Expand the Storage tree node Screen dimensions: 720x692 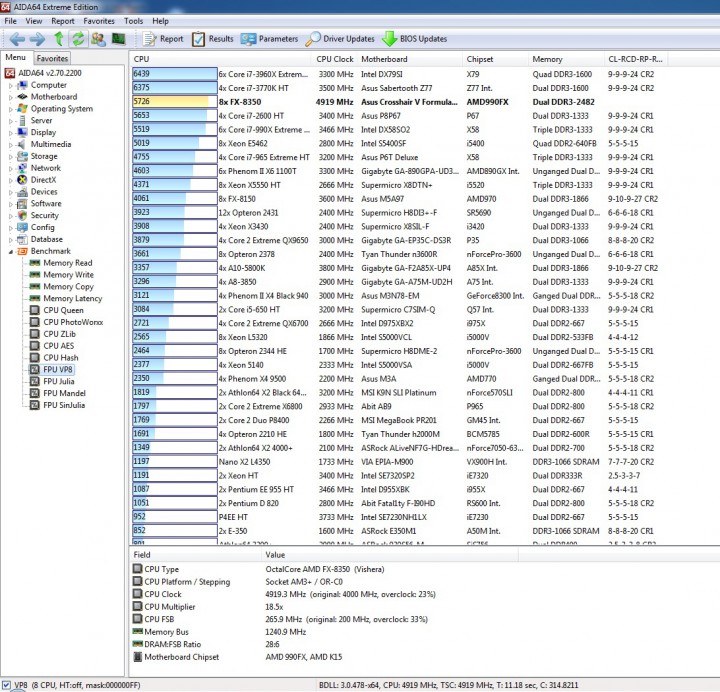(x=11, y=157)
